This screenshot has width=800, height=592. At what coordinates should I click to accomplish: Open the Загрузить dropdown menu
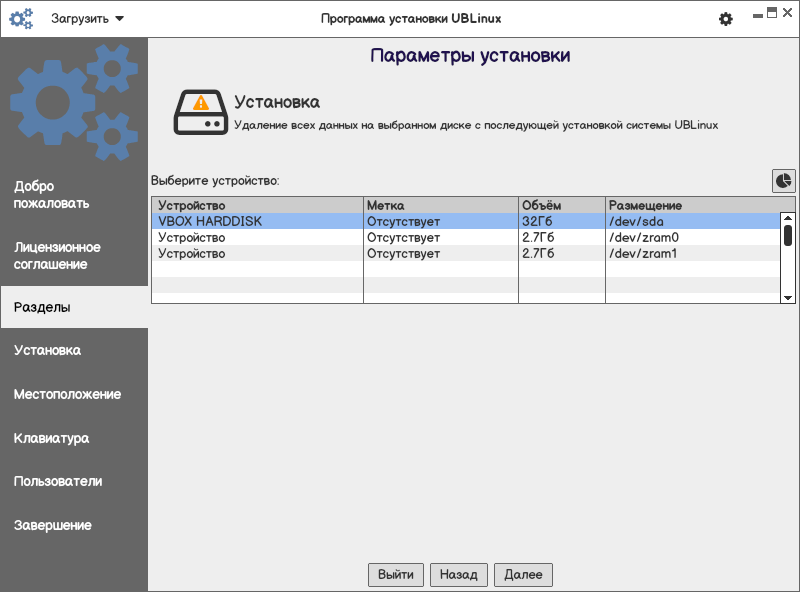(88, 19)
